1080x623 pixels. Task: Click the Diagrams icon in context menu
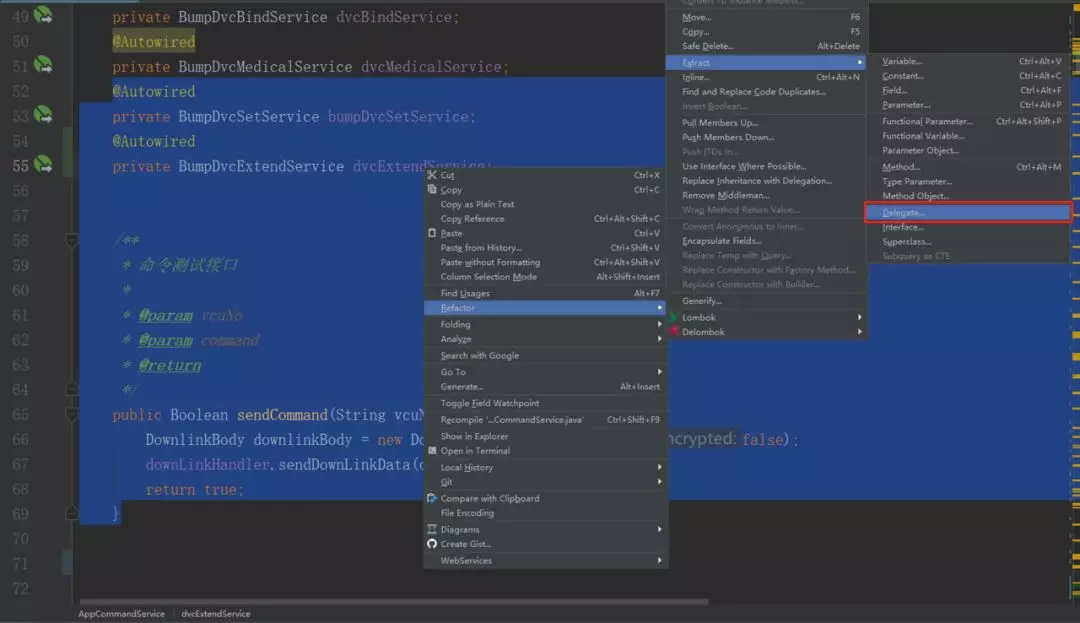coord(432,529)
